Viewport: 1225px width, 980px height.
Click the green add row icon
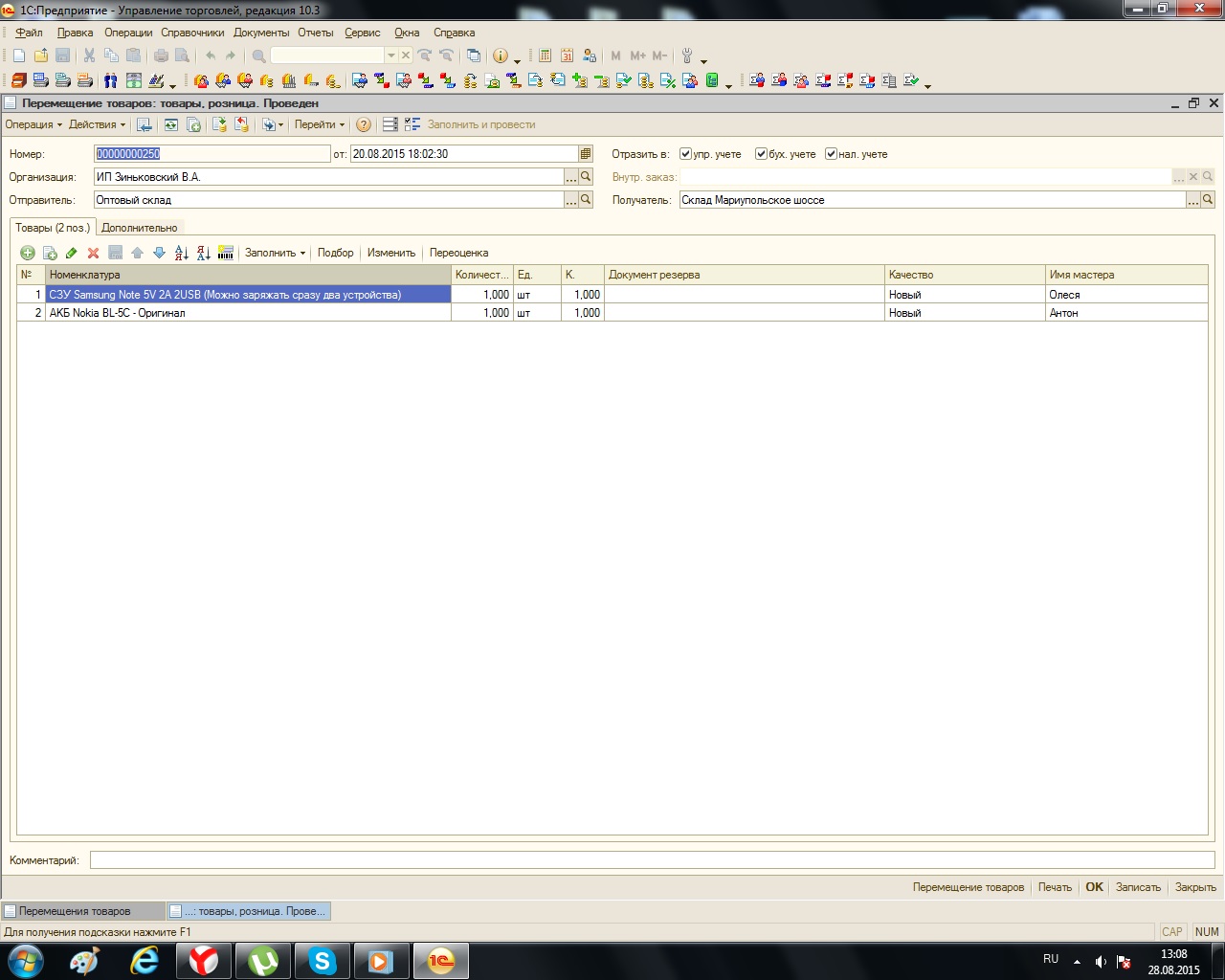[x=28, y=253]
